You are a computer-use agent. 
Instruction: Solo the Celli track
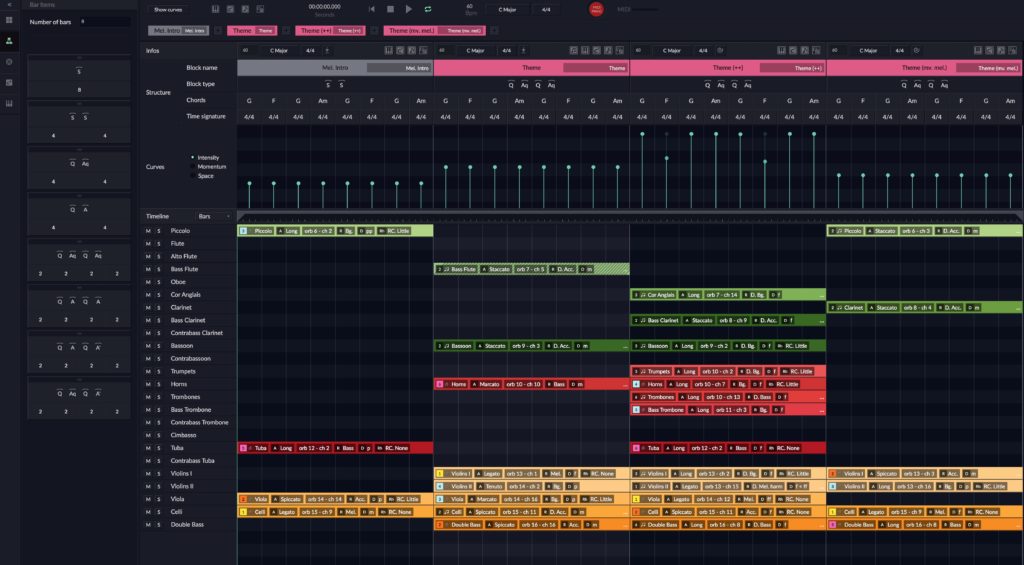[159, 512]
